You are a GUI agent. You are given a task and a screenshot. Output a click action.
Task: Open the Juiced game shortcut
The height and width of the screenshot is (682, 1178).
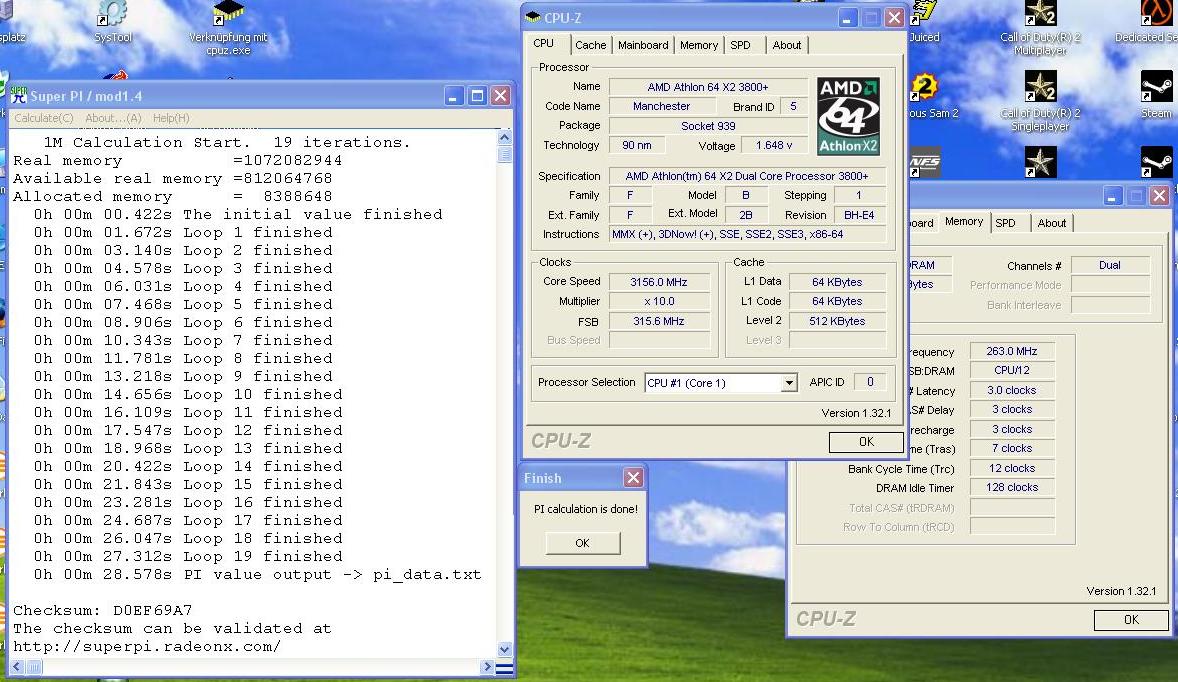click(x=924, y=23)
